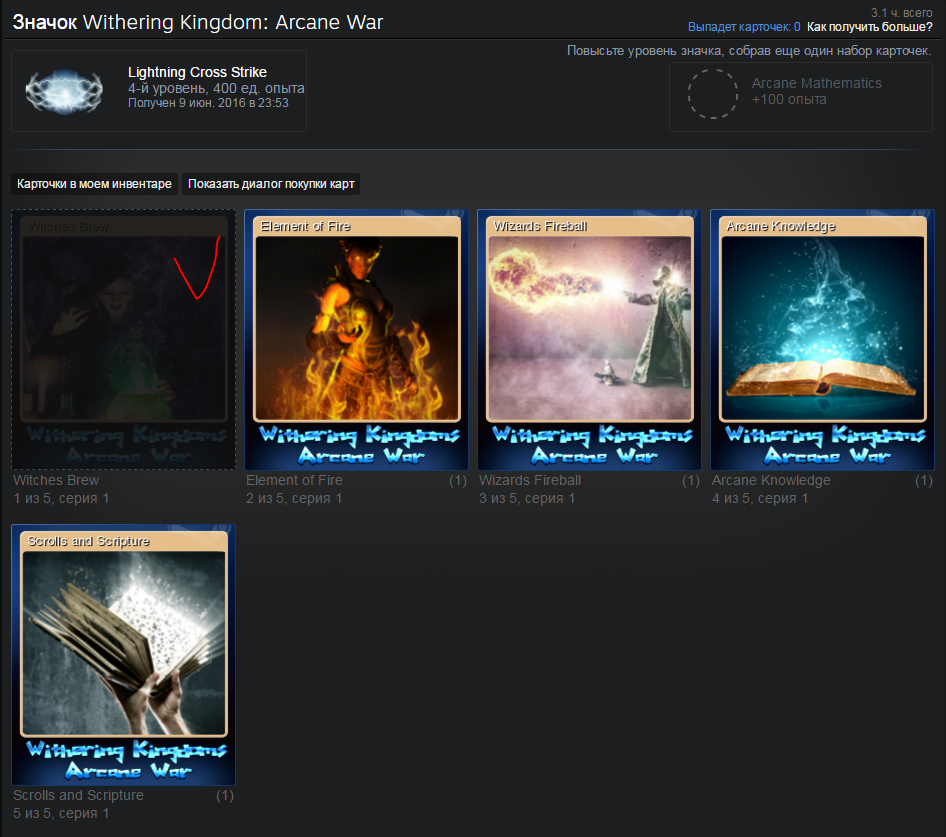Click 'Показать диалог покупки карт' button
Screen dimensions: 946x837
[x=271, y=184]
